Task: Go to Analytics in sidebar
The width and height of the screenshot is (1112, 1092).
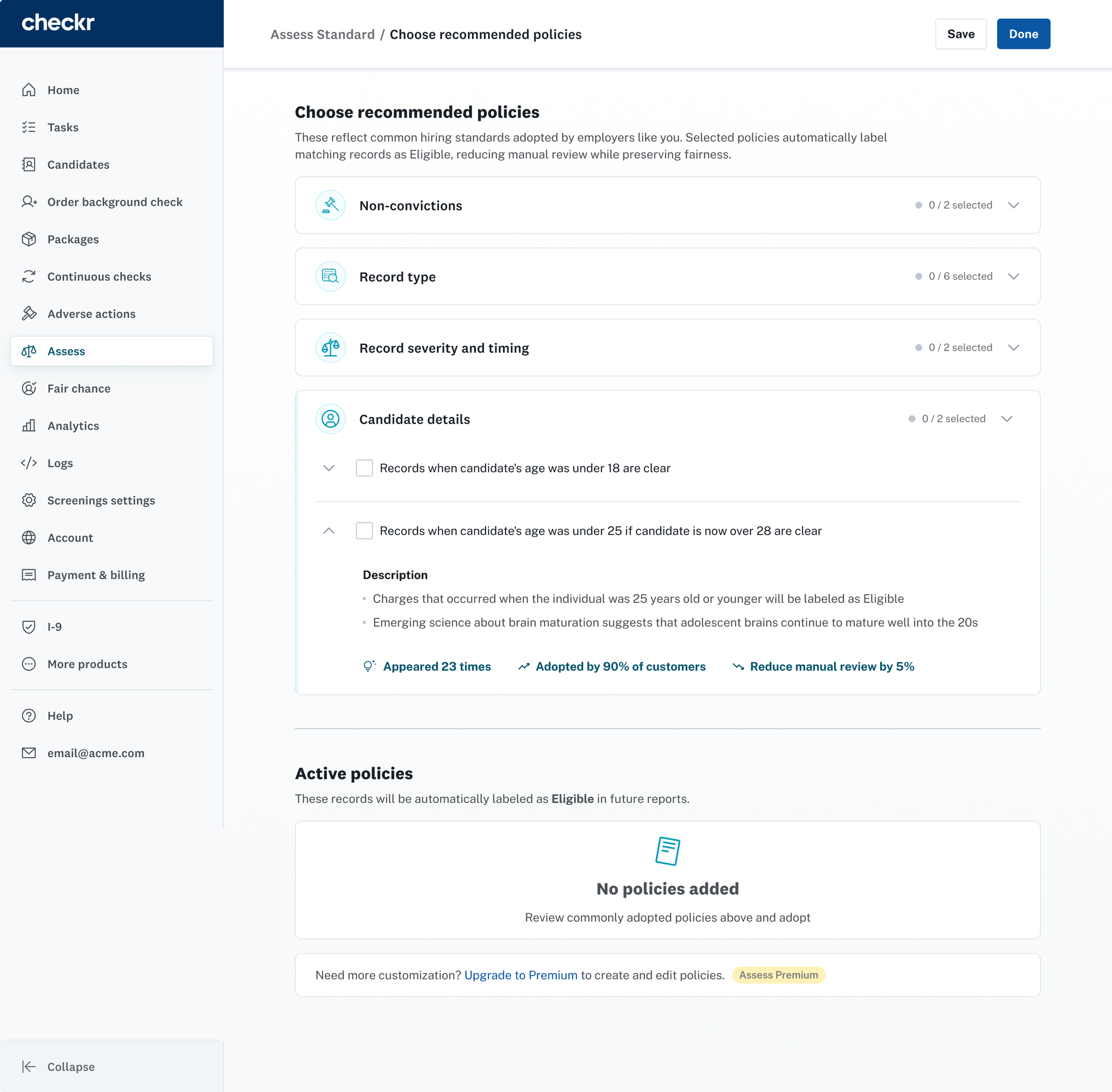Action: coord(73,425)
